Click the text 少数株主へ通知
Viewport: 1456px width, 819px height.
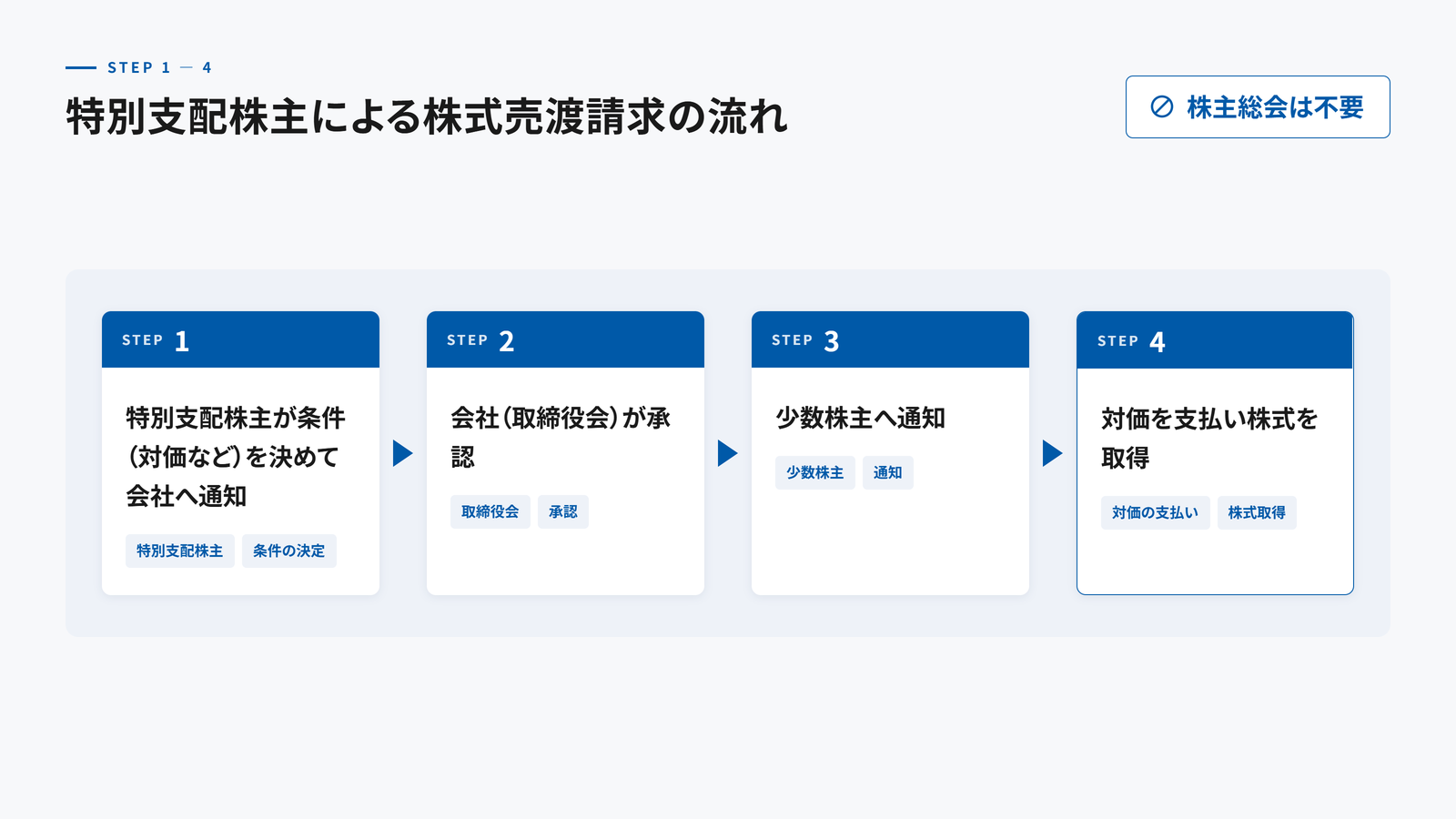861,418
